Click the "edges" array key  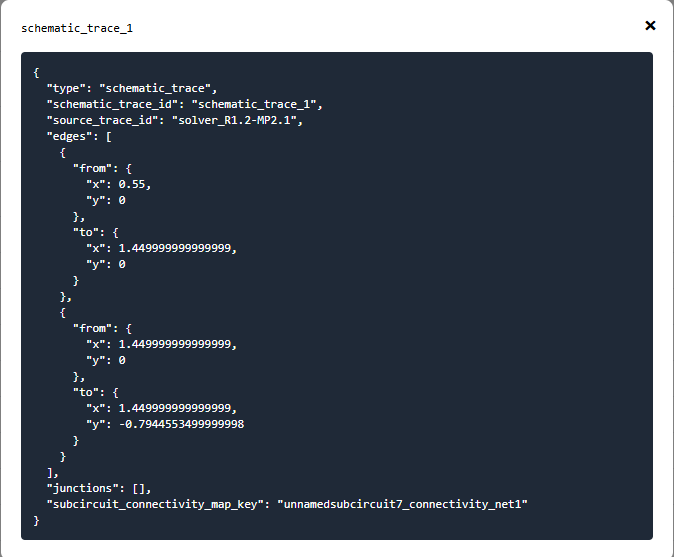coord(69,137)
